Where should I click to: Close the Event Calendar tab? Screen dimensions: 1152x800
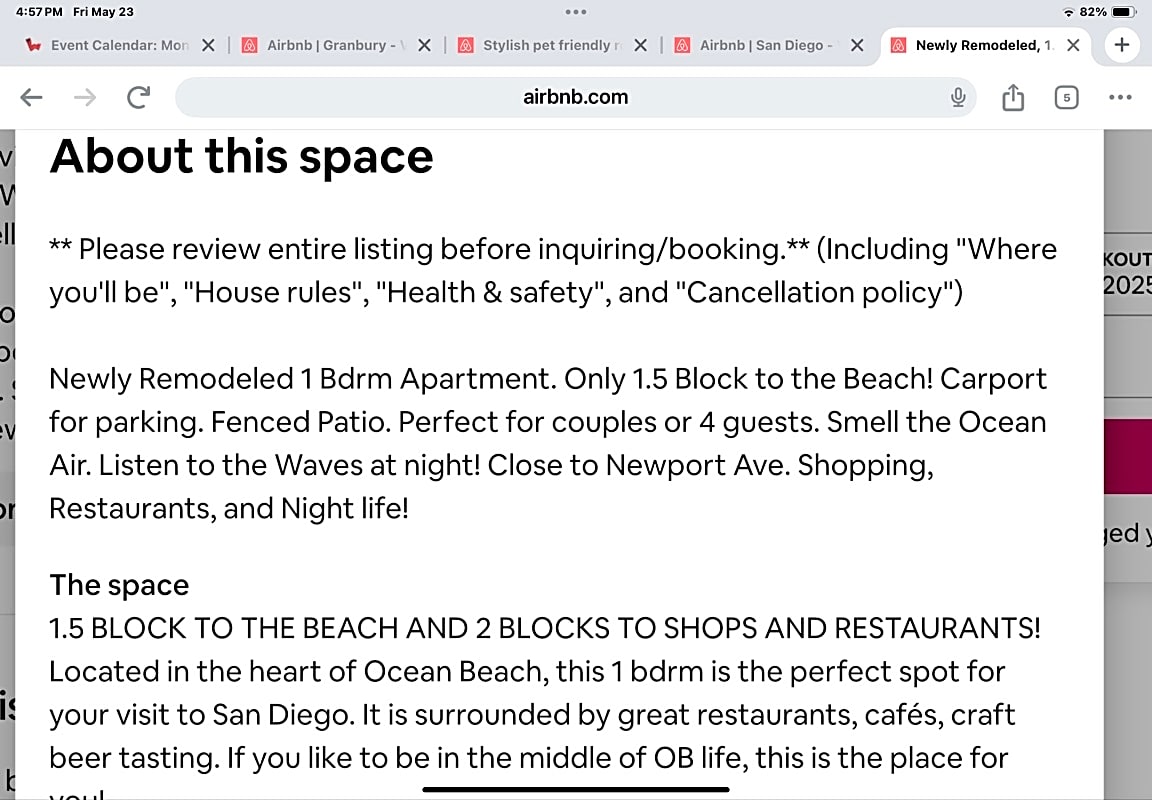pos(209,45)
